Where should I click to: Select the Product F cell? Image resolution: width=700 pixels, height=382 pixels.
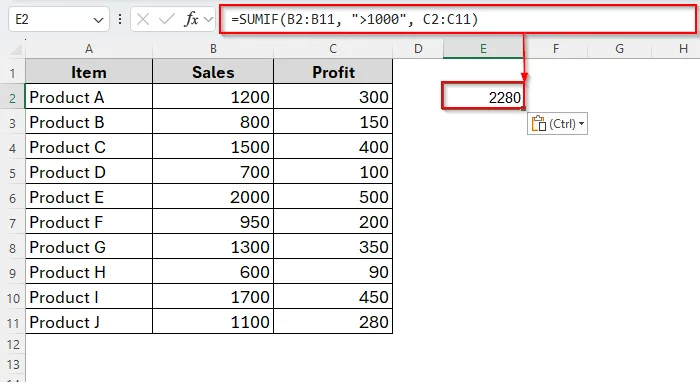coord(89,222)
